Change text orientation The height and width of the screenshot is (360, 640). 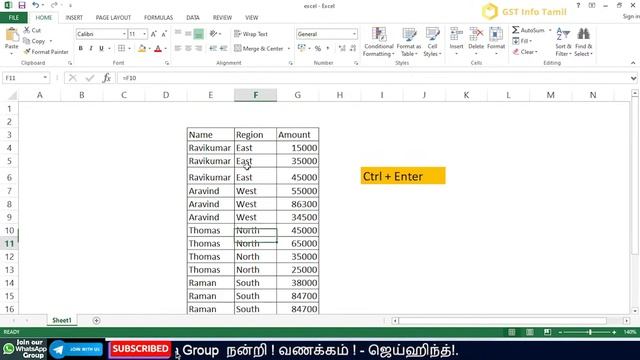point(213,34)
